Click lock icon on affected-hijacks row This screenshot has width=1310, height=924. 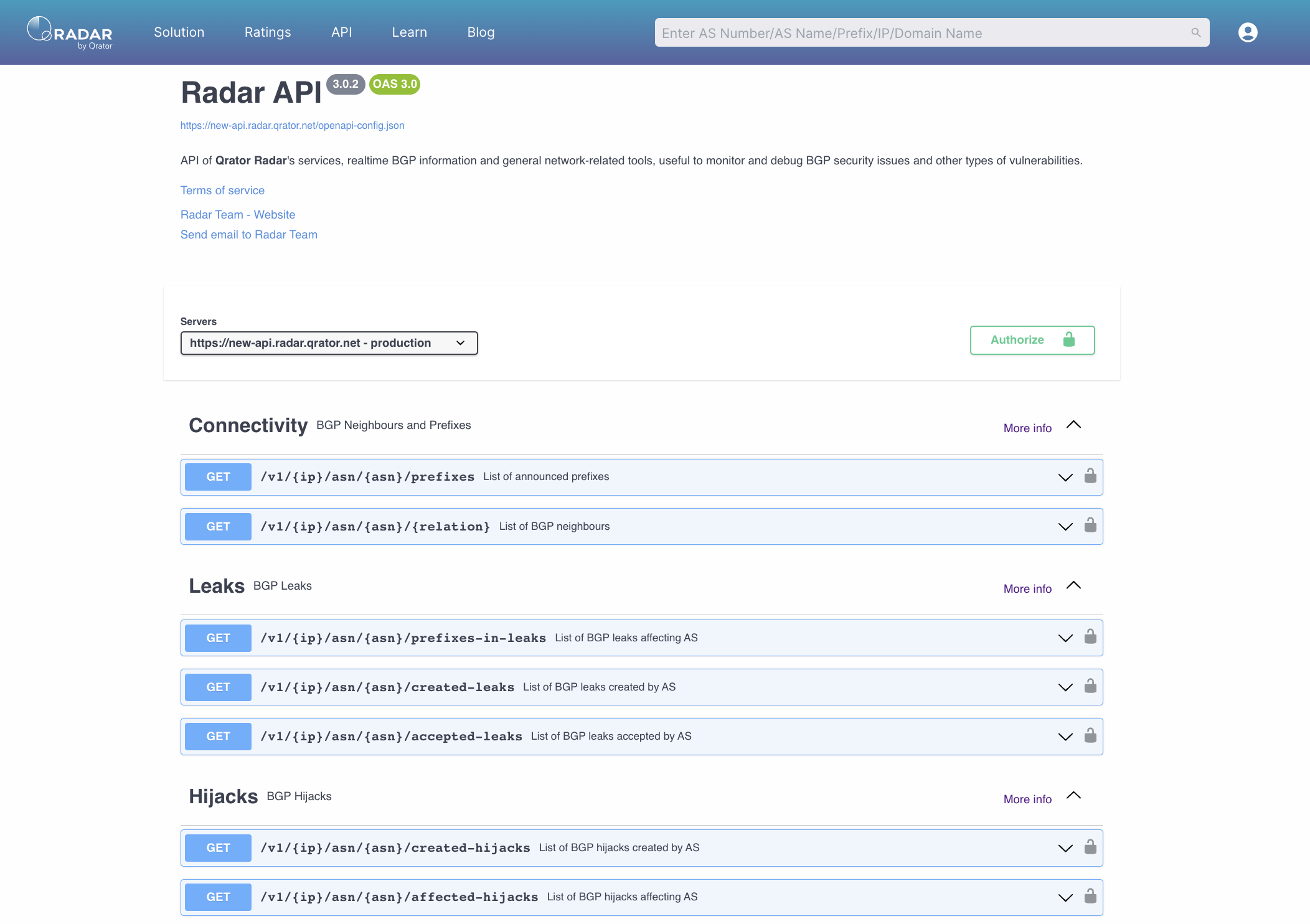1090,897
